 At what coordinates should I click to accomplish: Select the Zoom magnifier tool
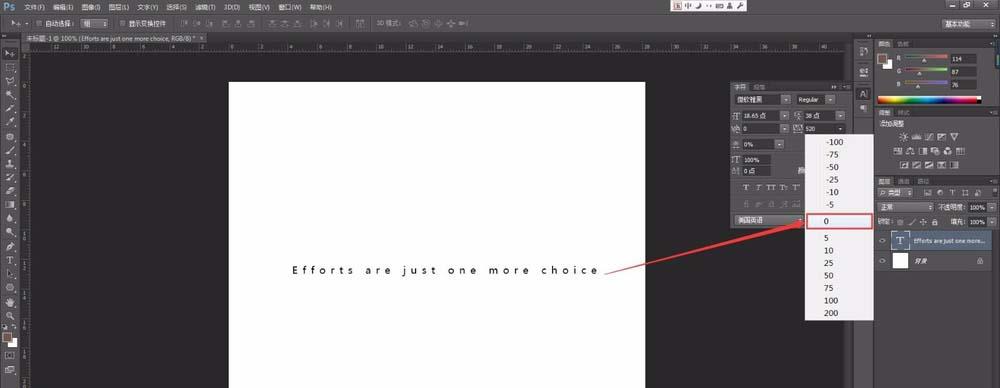10,315
